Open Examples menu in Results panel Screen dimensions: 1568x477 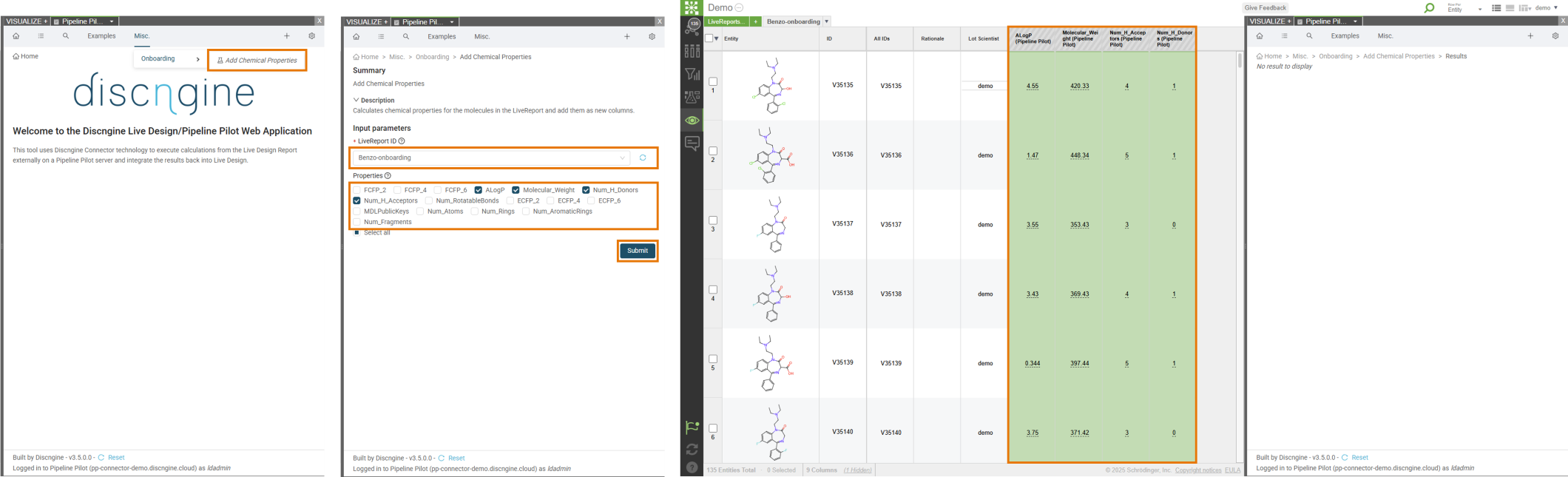[x=1345, y=35]
